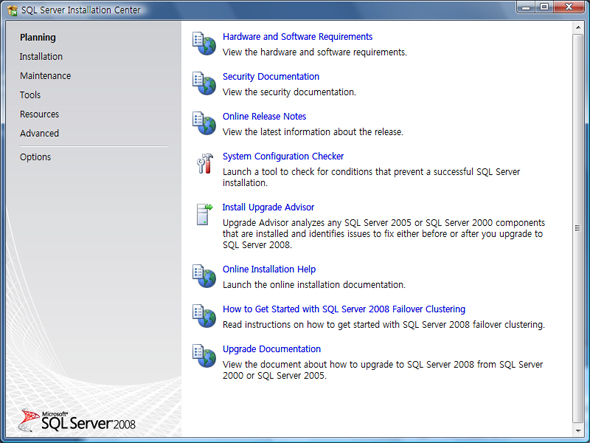The image size is (590, 443).
Task: Click the SQL Server Installation Center title icon
Action: pyautogui.click(x=12, y=10)
